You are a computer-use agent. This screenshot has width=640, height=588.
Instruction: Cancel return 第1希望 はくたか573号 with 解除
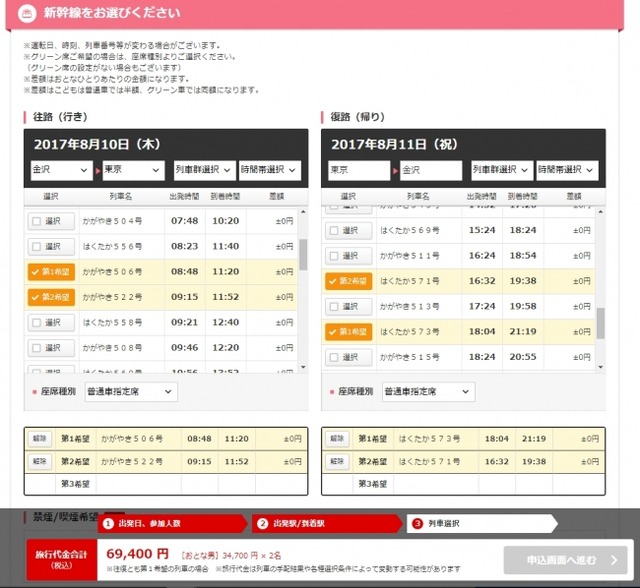pos(337,439)
